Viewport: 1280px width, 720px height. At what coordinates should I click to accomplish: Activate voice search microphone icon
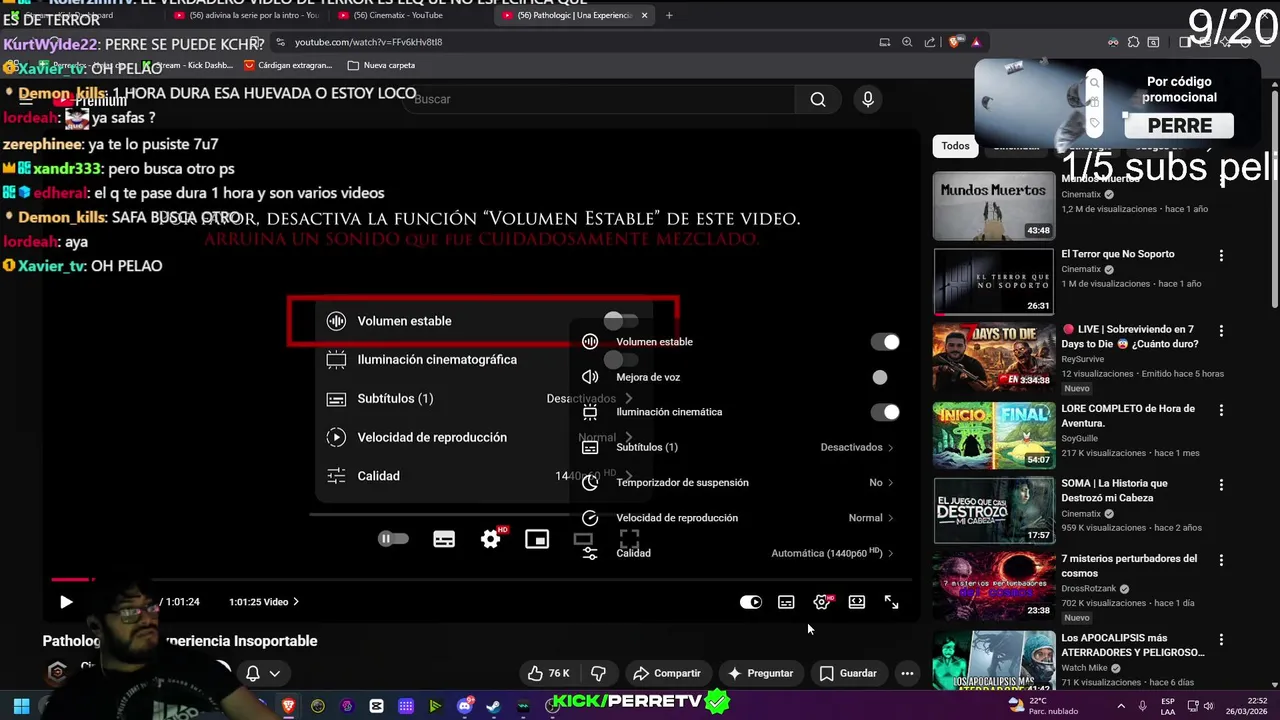[868, 99]
